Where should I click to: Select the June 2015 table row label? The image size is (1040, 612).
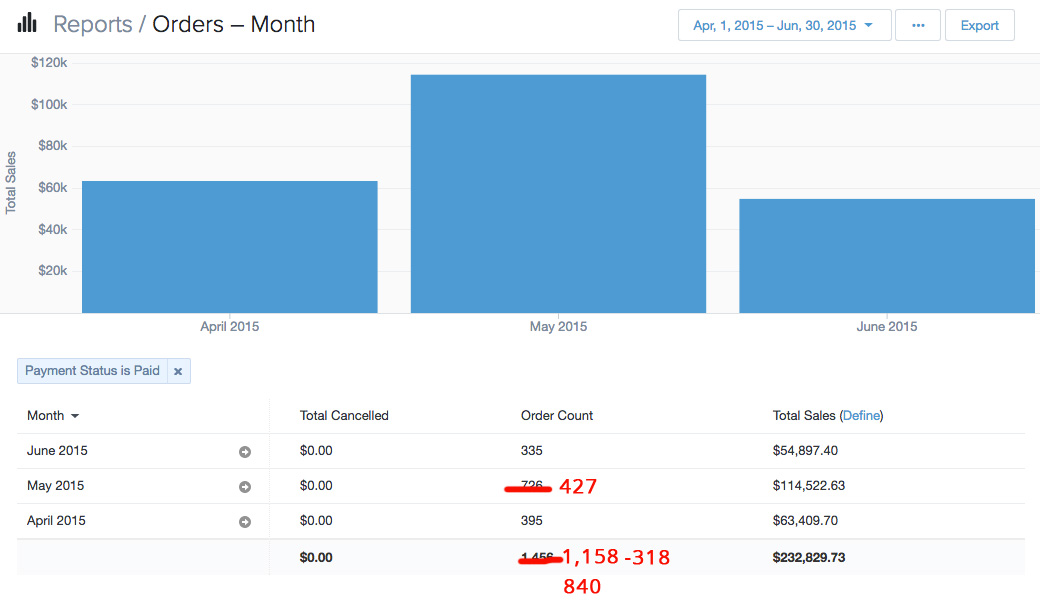coord(57,451)
